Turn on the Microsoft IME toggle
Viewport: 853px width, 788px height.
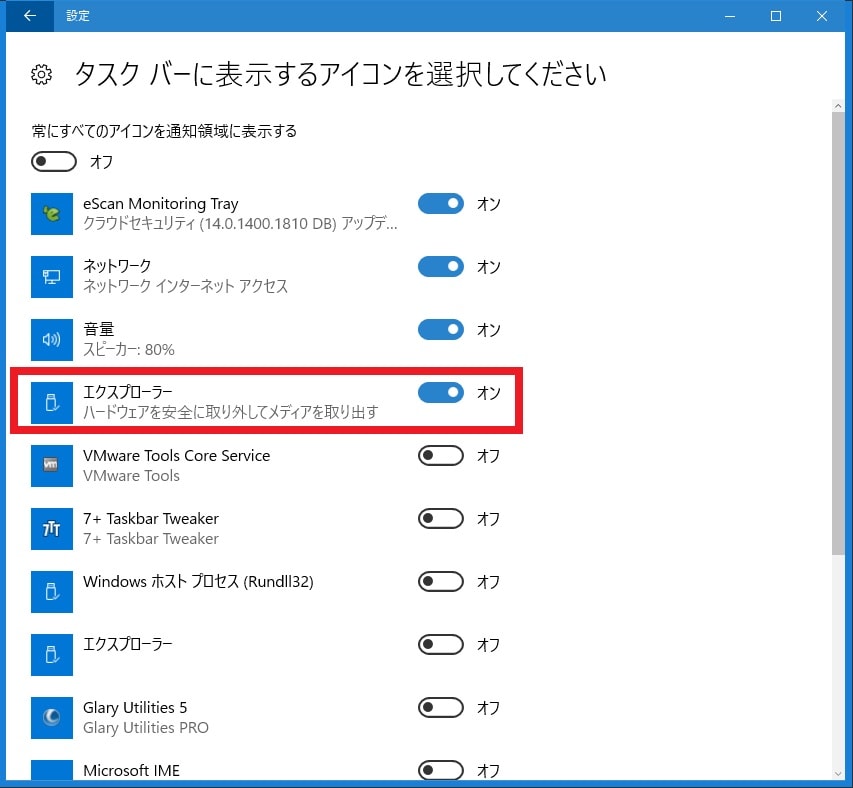(441, 770)
